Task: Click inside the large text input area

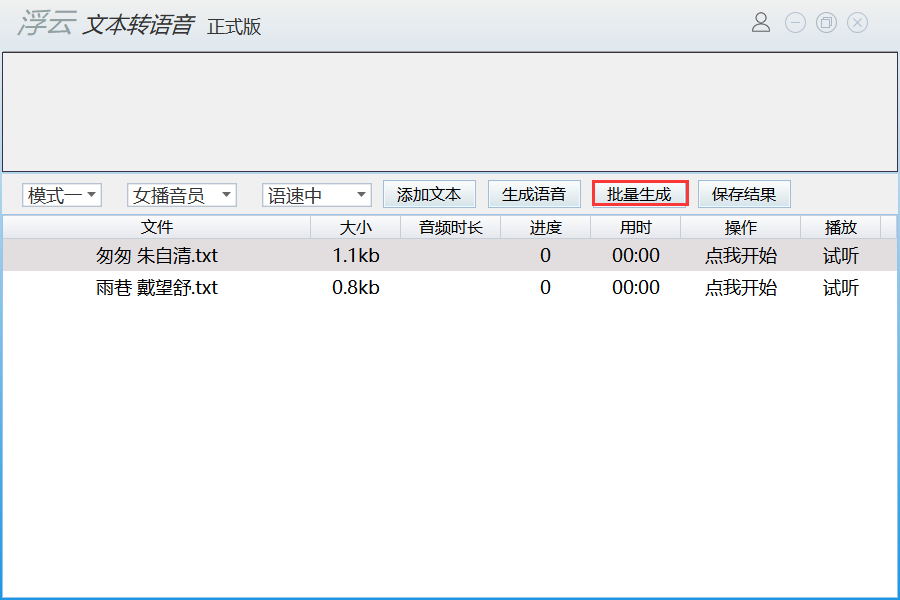Action: (450, 112)
